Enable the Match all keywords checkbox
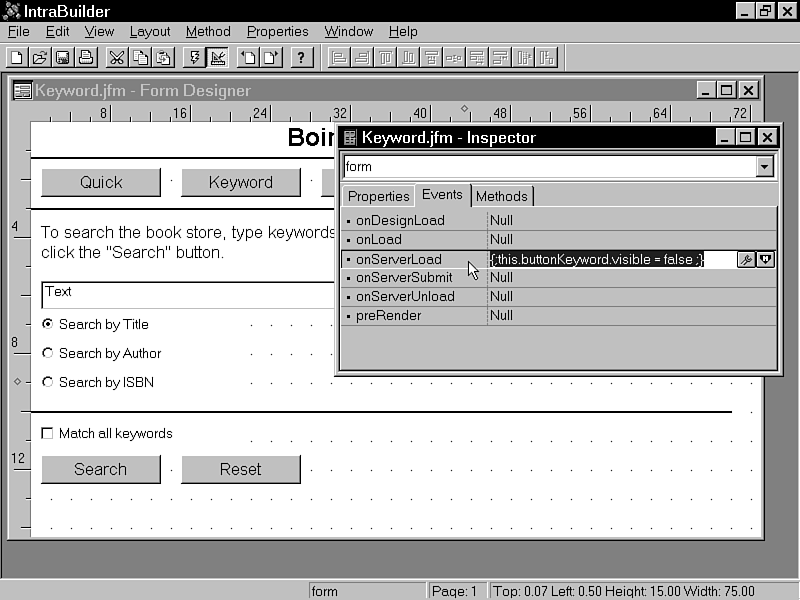The image size is (800, 600). pos(48,434)
